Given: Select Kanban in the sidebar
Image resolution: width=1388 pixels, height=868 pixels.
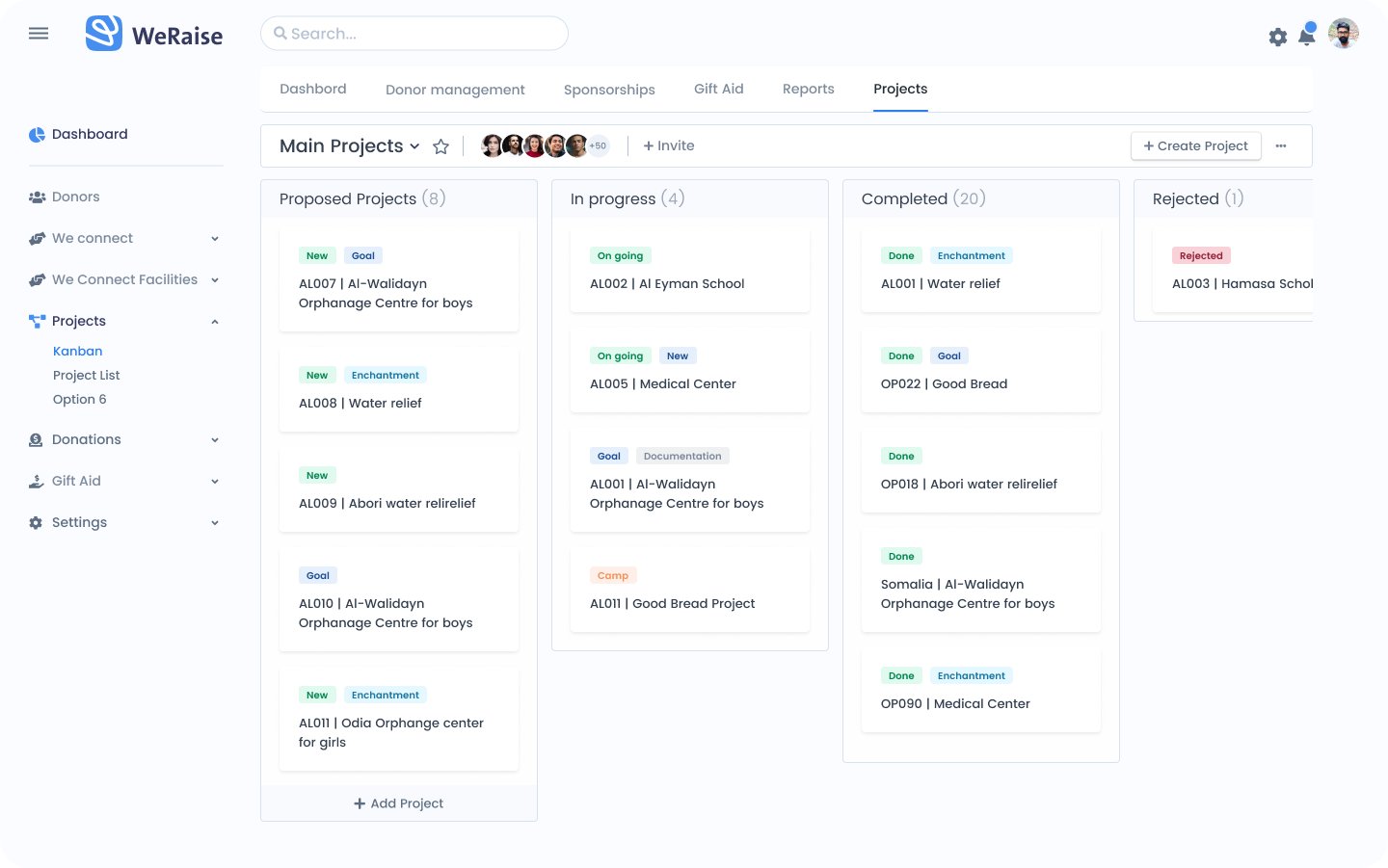Looking at the screenshot, I should 78,352.
